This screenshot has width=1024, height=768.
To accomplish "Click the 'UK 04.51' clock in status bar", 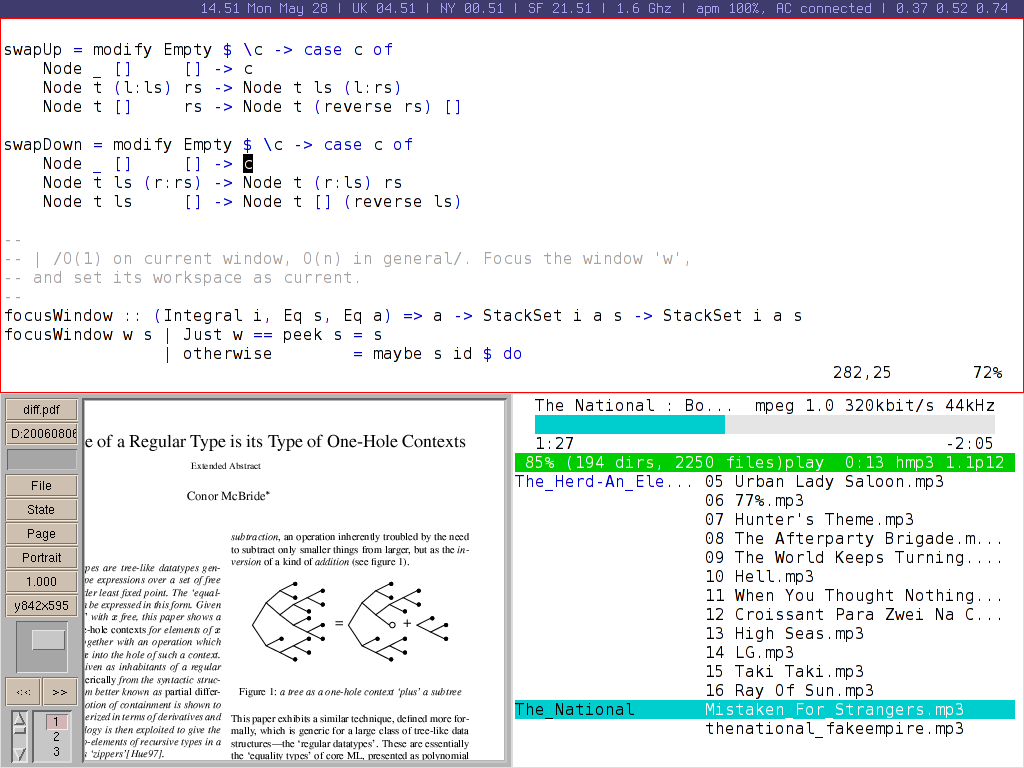I will click(383, 8).
